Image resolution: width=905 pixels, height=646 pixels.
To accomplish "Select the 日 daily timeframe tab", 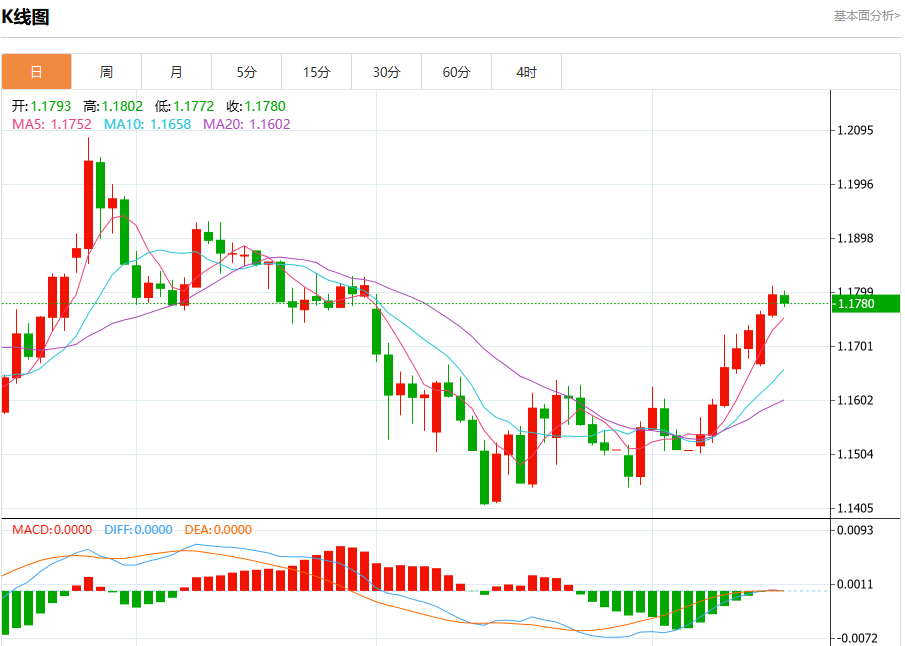I will coord(36,72).
